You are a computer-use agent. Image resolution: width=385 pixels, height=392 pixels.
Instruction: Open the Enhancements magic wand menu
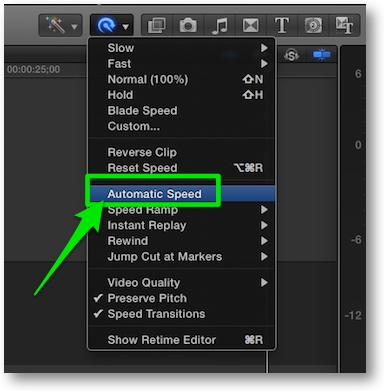(x=61, y=25)
